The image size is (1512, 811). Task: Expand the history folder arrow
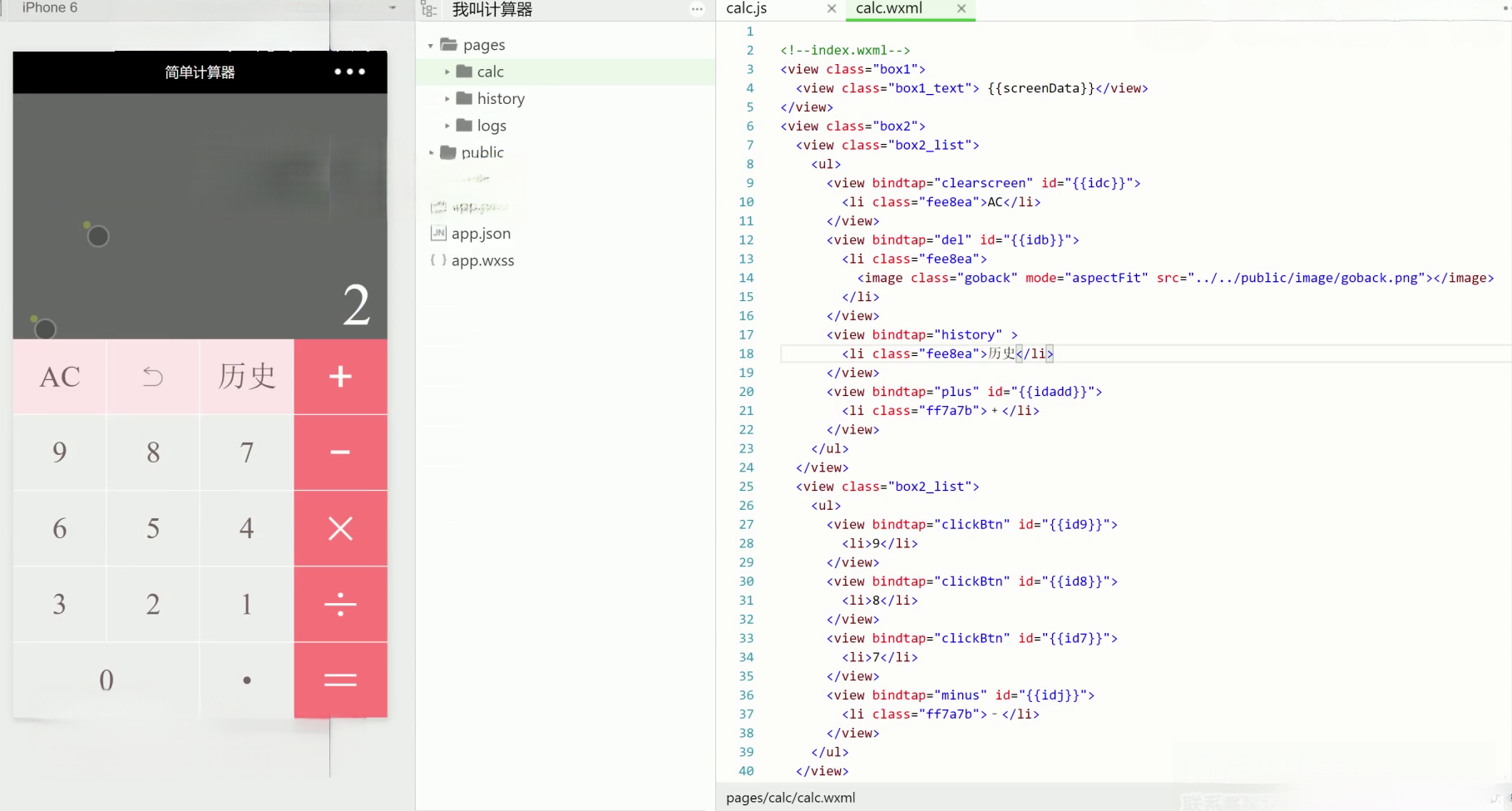(447, 98)
